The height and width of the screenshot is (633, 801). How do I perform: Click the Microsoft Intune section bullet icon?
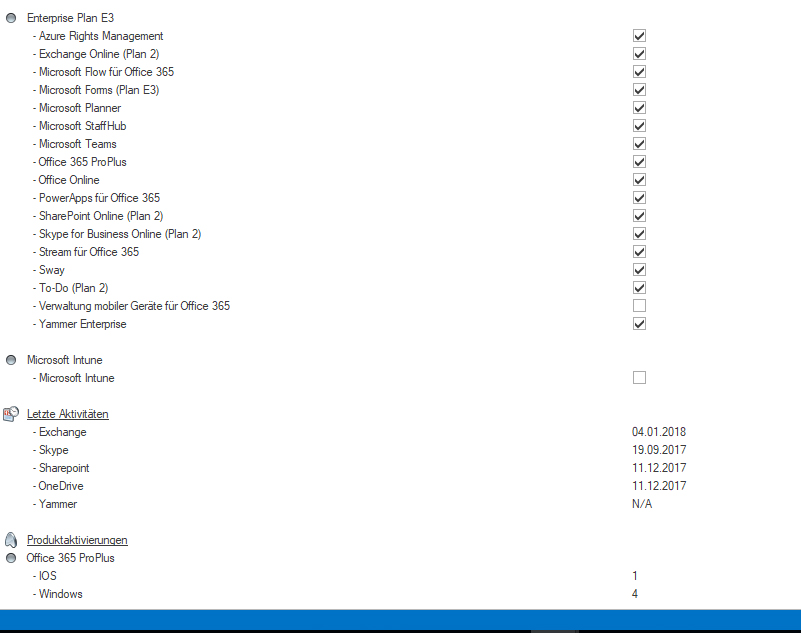11,360
